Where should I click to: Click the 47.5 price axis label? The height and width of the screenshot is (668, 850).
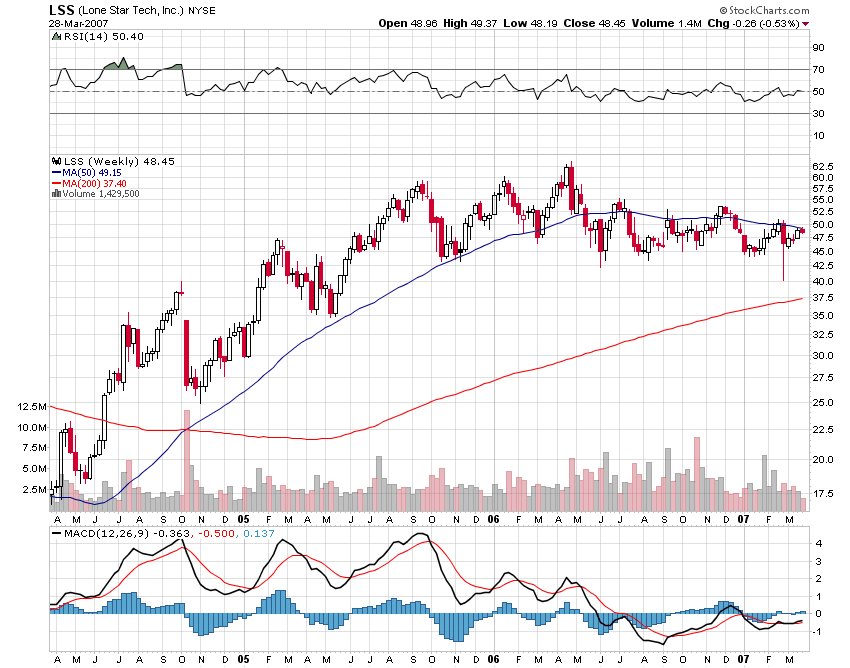point(823,237)
